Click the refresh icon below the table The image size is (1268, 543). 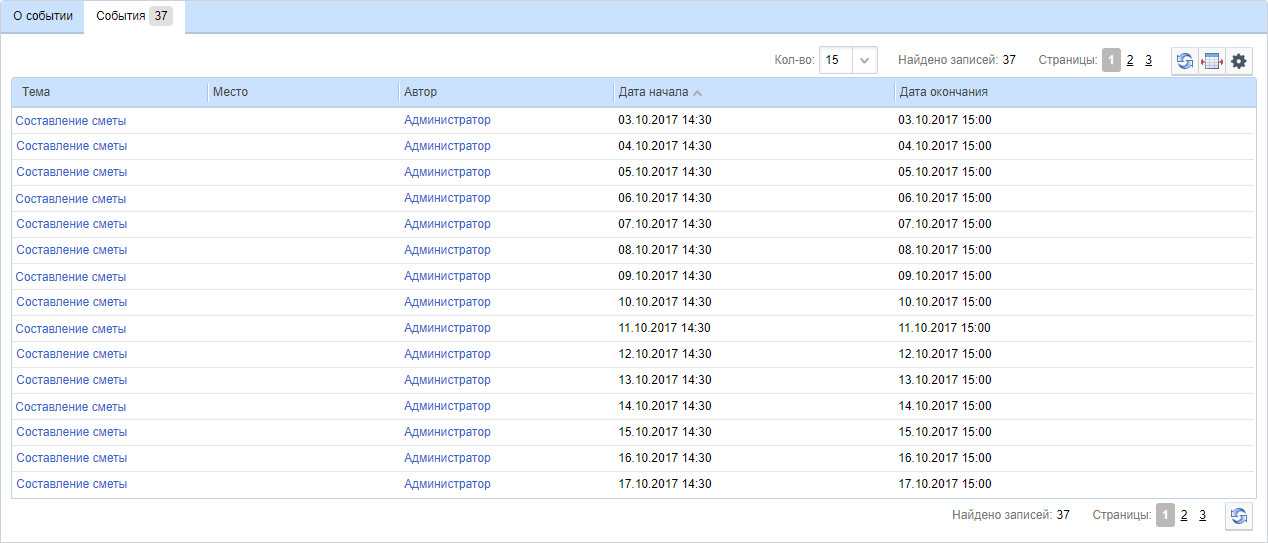coord(1239,516)
